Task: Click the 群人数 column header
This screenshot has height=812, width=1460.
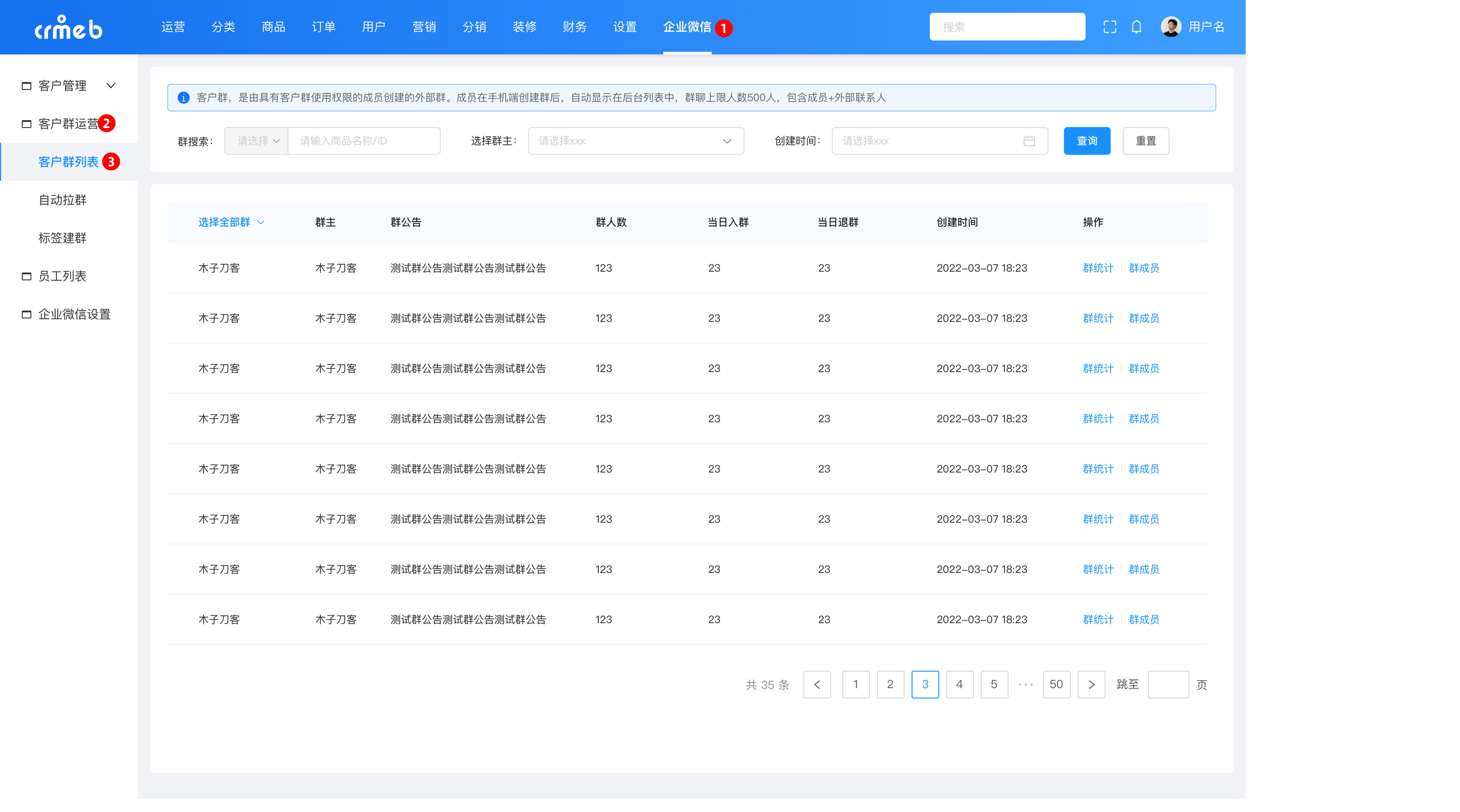Action: point(611,222)
